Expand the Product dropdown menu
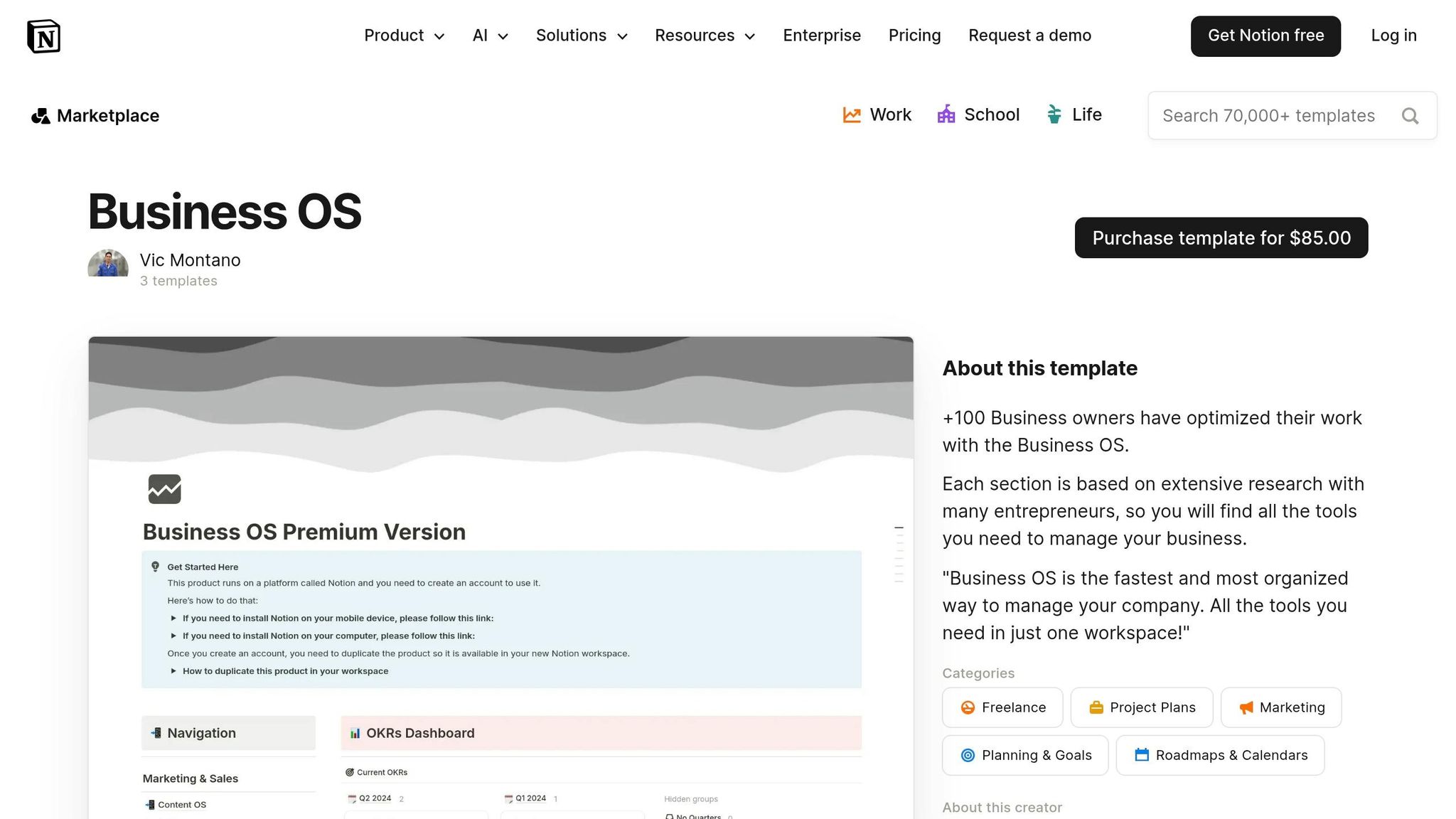This screenshot has width=1456, height=819. tap(404, 36)
